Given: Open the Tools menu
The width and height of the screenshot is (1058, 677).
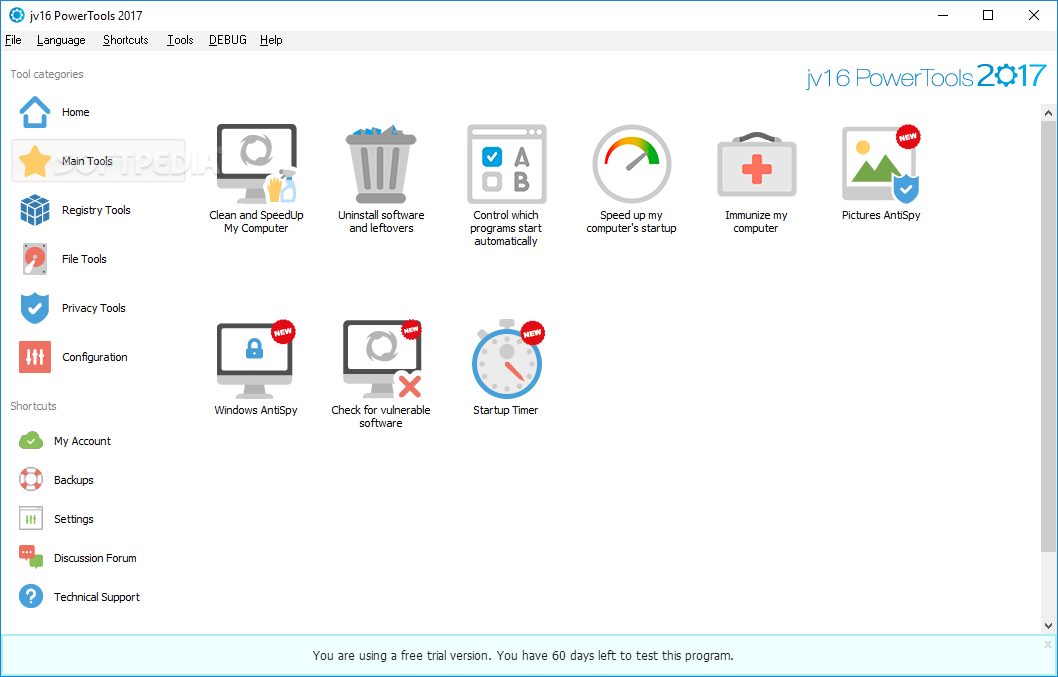Looking at the screenshot, I should (180, 40).
